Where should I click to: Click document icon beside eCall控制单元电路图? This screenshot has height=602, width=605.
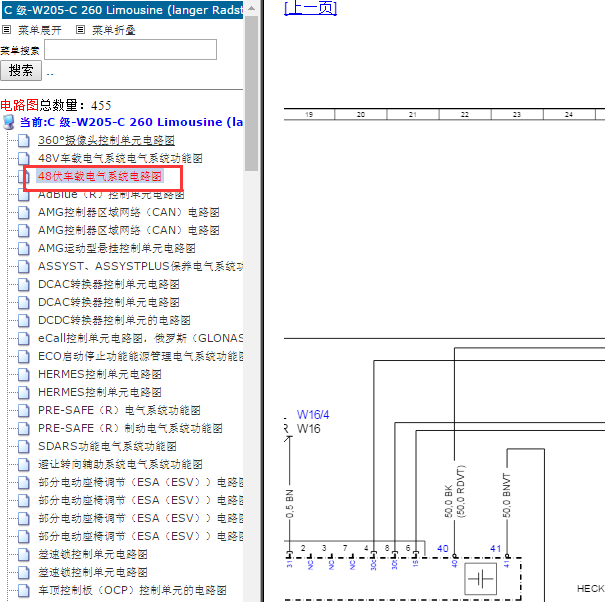[x=24, y=338]
